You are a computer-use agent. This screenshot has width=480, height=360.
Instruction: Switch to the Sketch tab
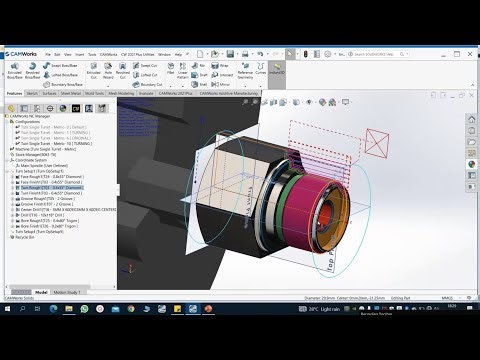coord(32,94)
